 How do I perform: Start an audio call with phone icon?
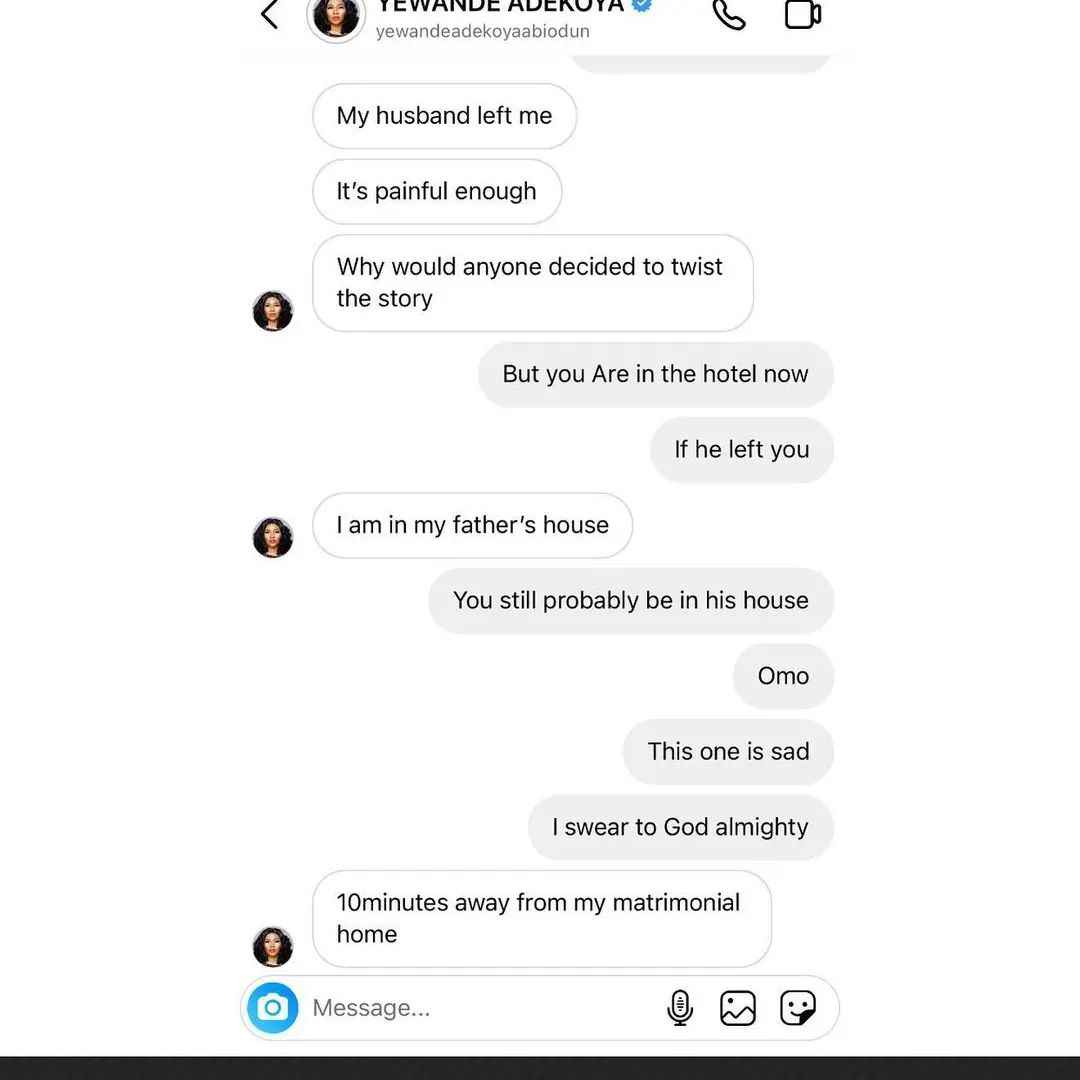coord(729,14)
